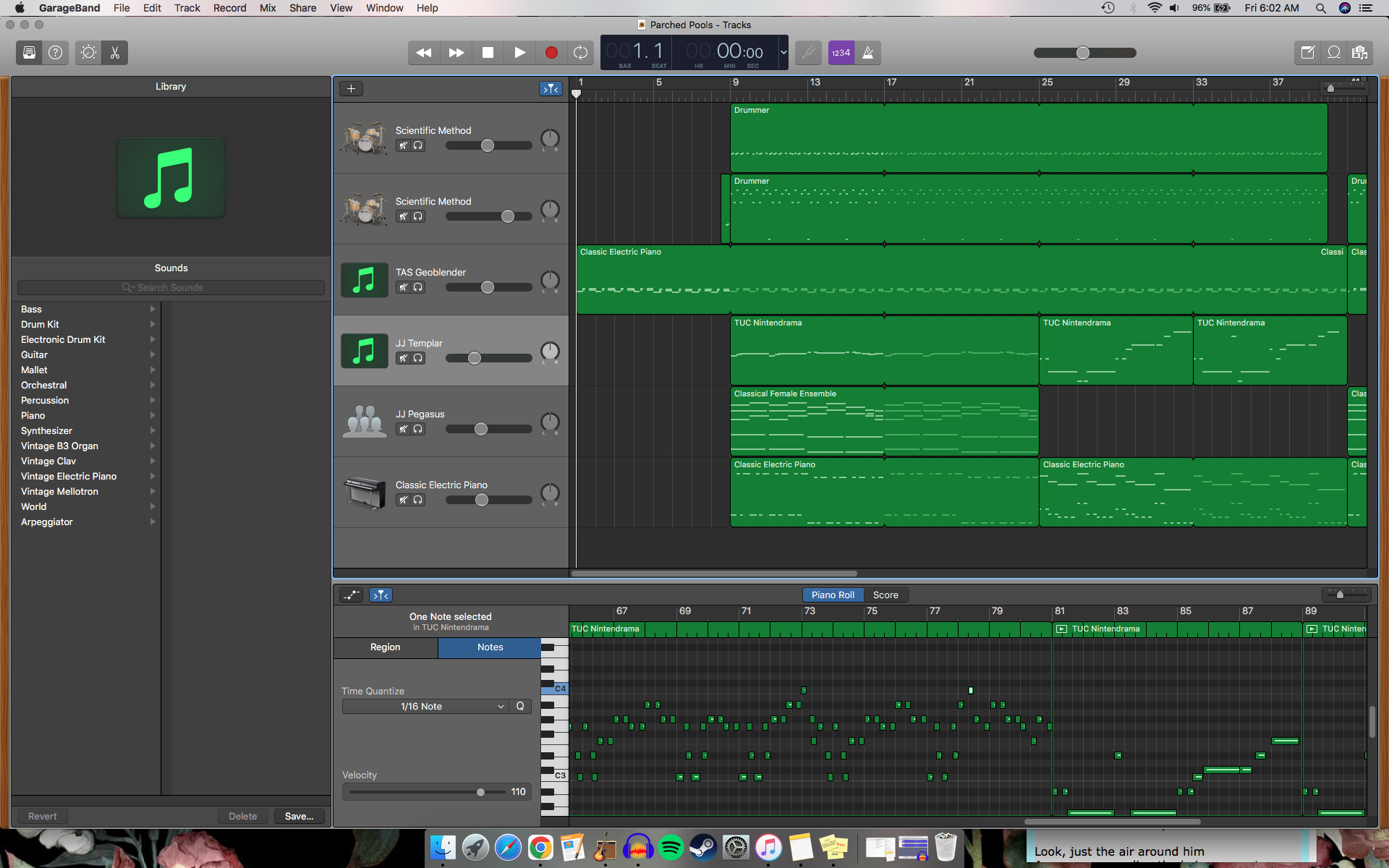1389x868 pixels.
Task: Open the Media Browser button
Action: pyautogui.click(x=1360, y=53)
